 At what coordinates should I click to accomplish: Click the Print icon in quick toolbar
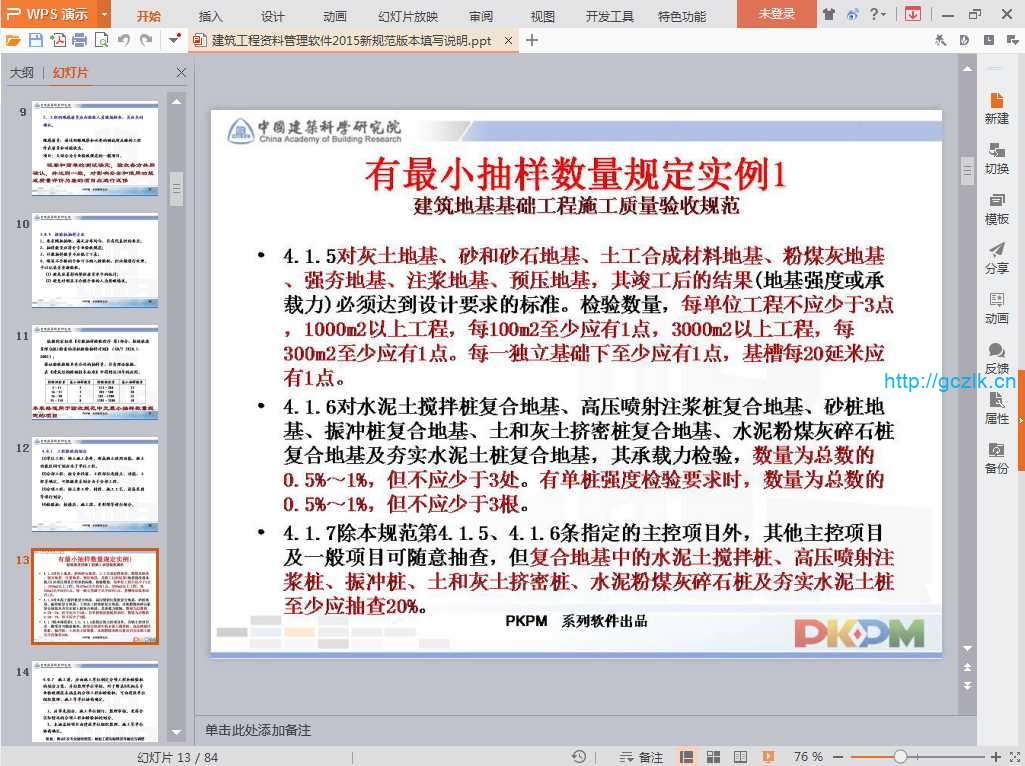(79, 40)
